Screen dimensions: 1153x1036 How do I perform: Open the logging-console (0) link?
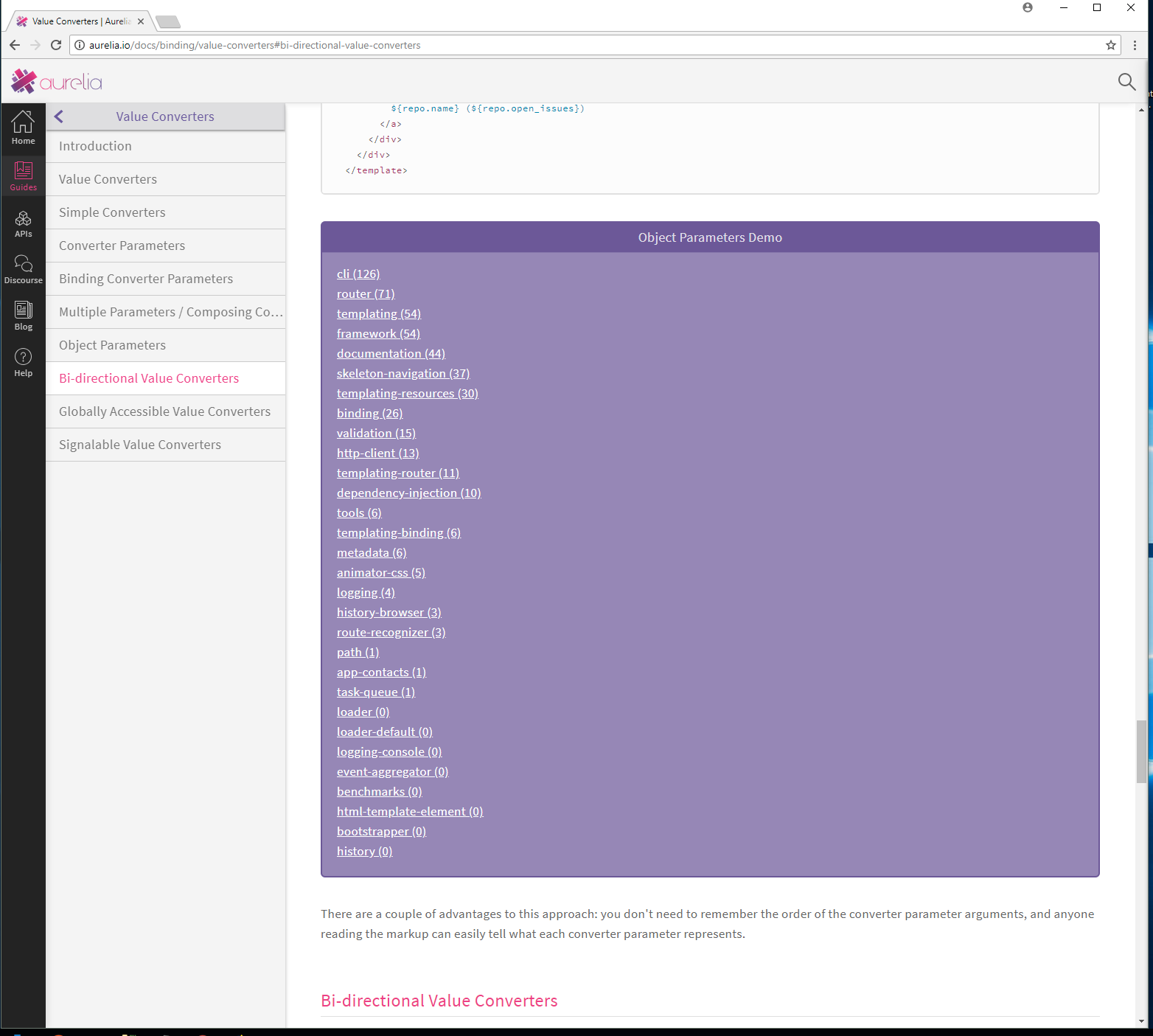click(389, 751)
